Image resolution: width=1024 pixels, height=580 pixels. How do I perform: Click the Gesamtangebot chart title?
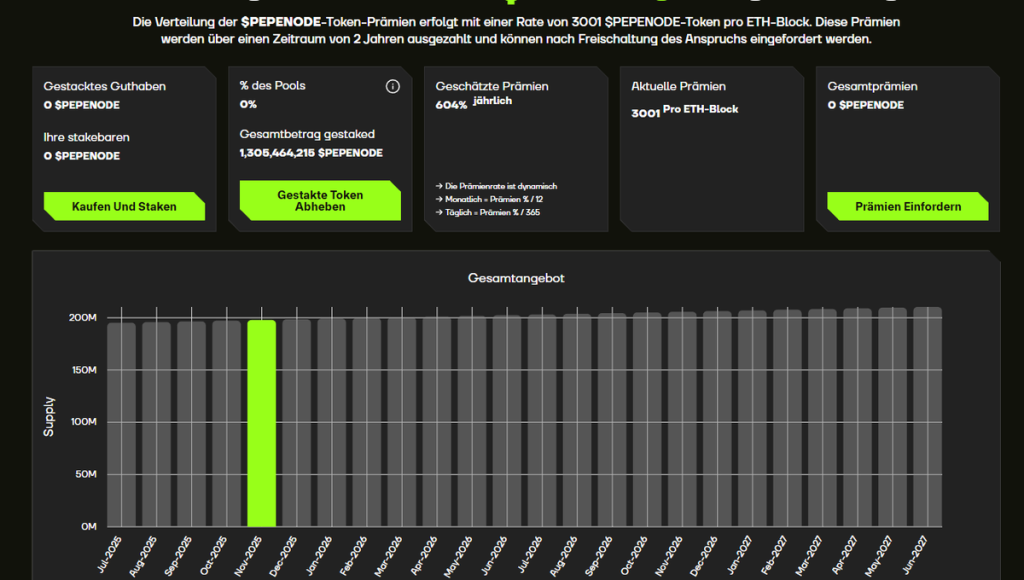[516, 278]
